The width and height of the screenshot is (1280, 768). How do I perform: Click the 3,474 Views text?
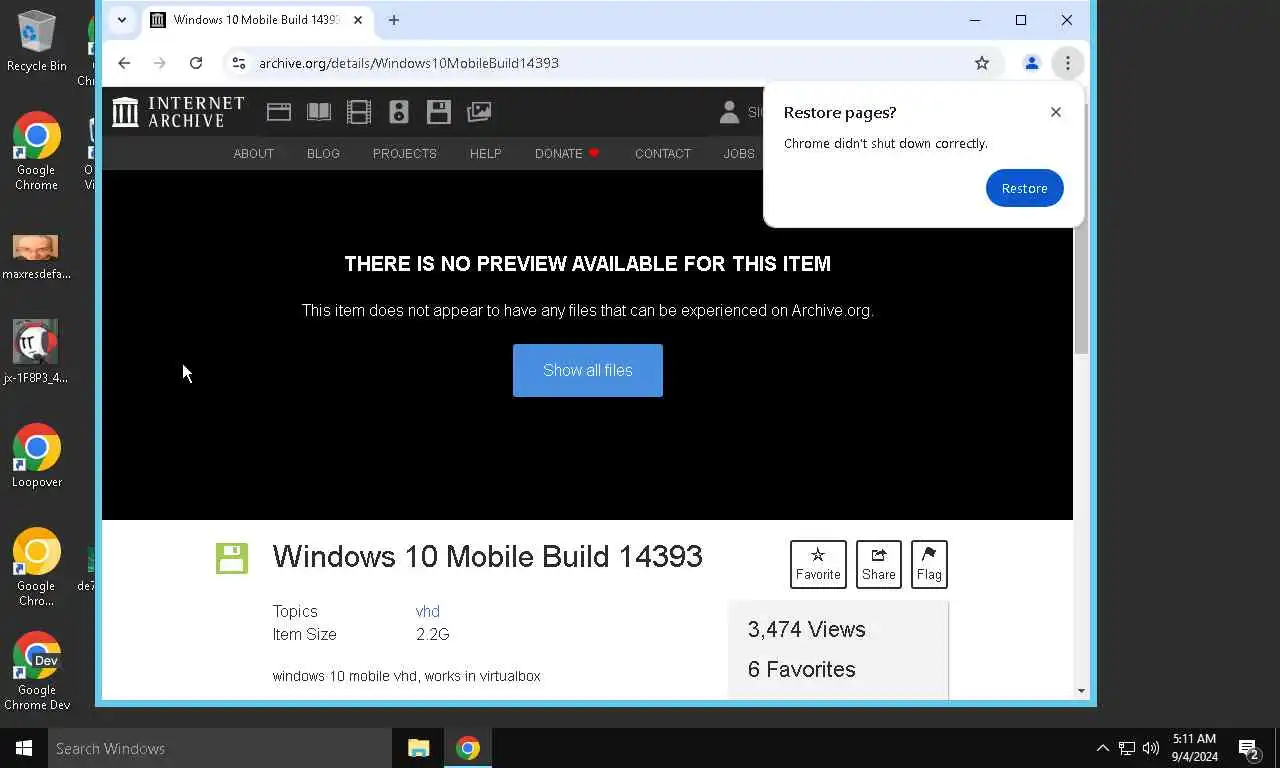point(807,630)
